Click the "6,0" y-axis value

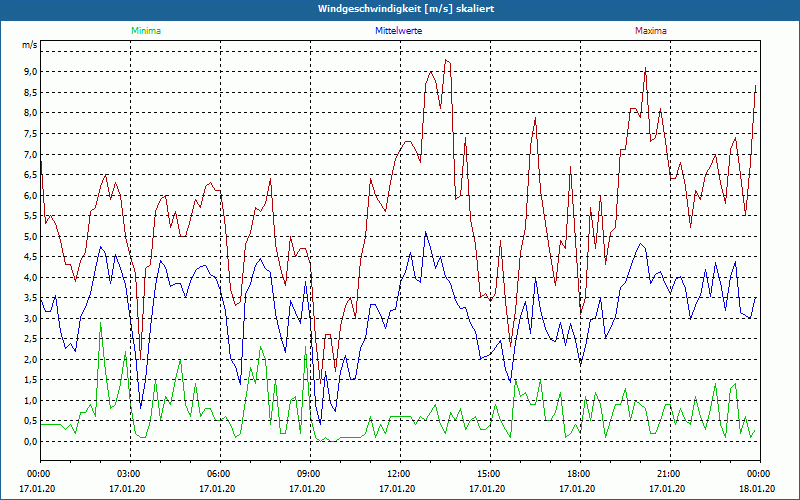coord(31,195)
